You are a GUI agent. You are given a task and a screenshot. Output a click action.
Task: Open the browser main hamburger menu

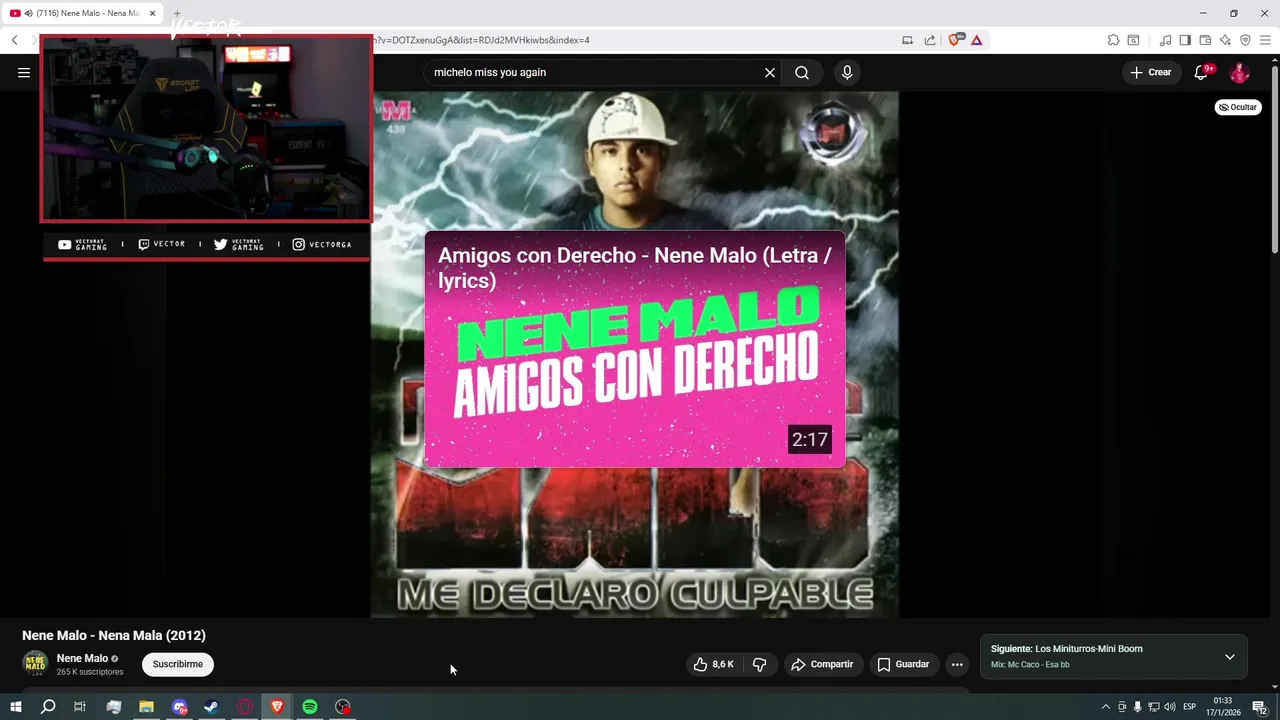(1265, 40)
